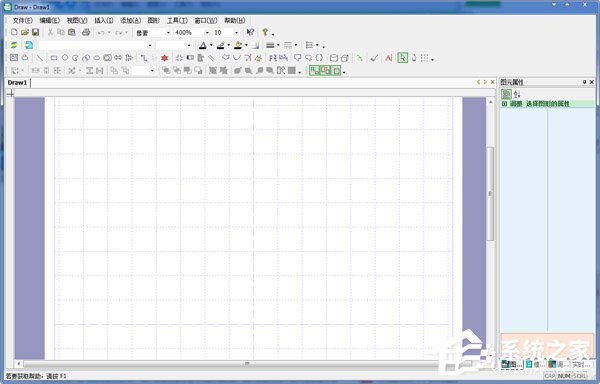Switch to the Draw1 document tab
Viewport: 600px width, 384px height.
(x=17, y=82)
